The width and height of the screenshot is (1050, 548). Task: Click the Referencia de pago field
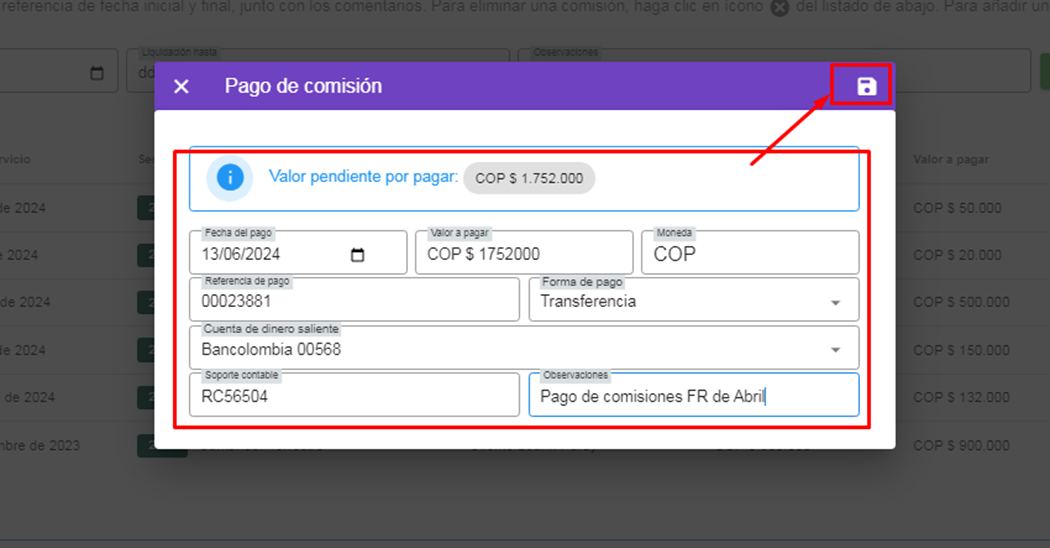353,301
